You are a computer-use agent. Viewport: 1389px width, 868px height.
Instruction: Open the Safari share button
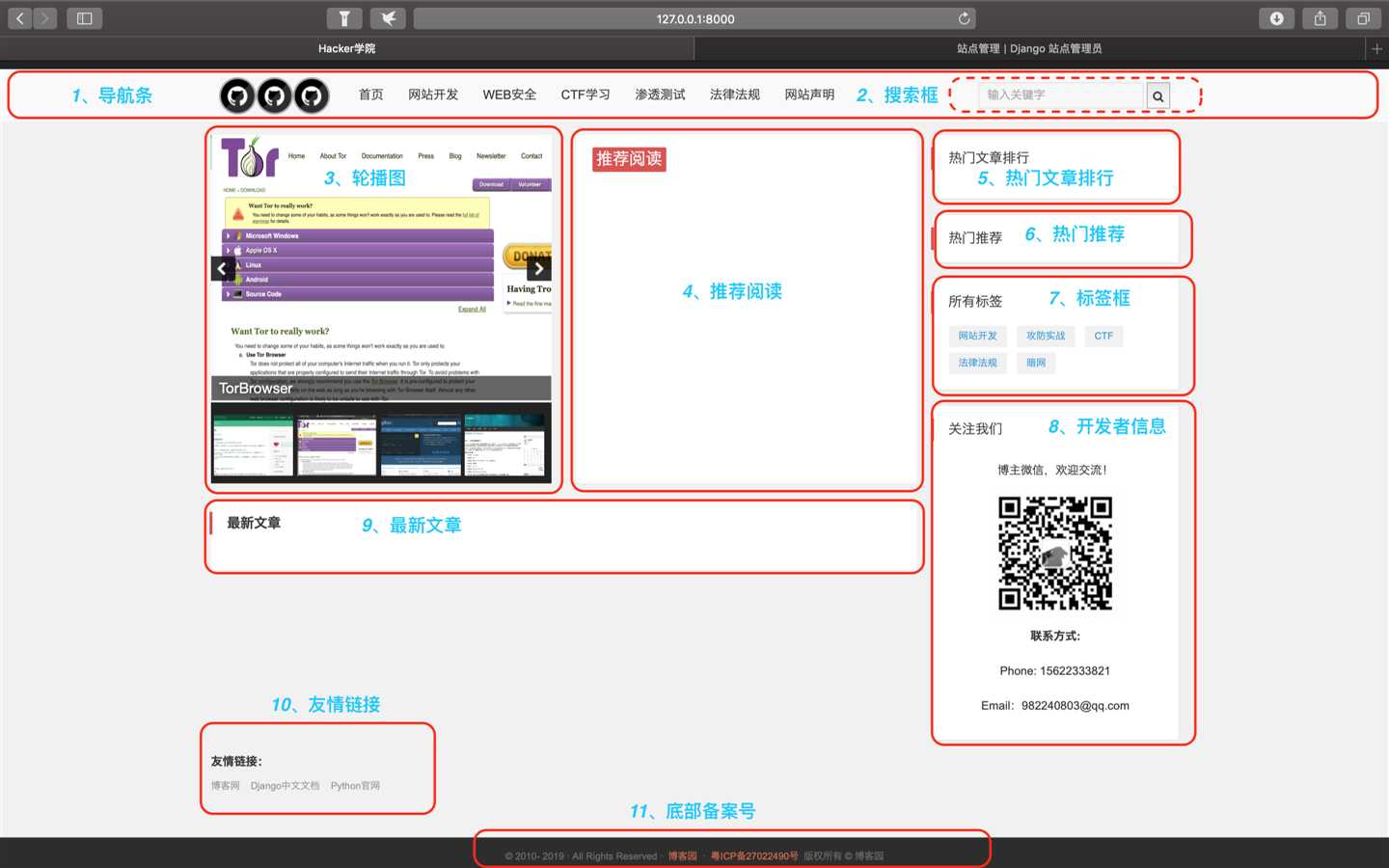pos(1320,18)
